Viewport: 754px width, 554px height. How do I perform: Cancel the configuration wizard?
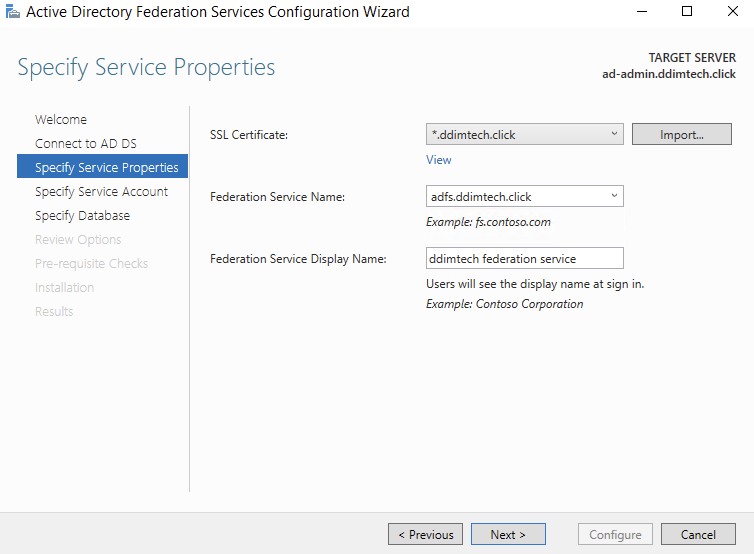698,534
